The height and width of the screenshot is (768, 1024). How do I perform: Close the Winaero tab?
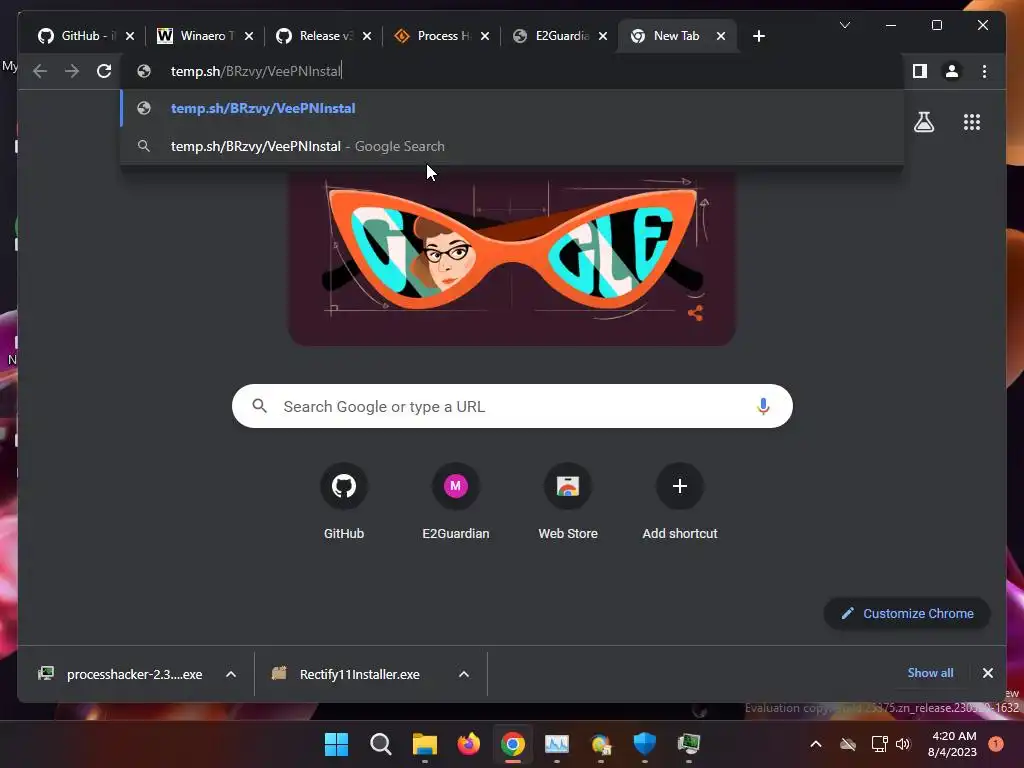249,36
